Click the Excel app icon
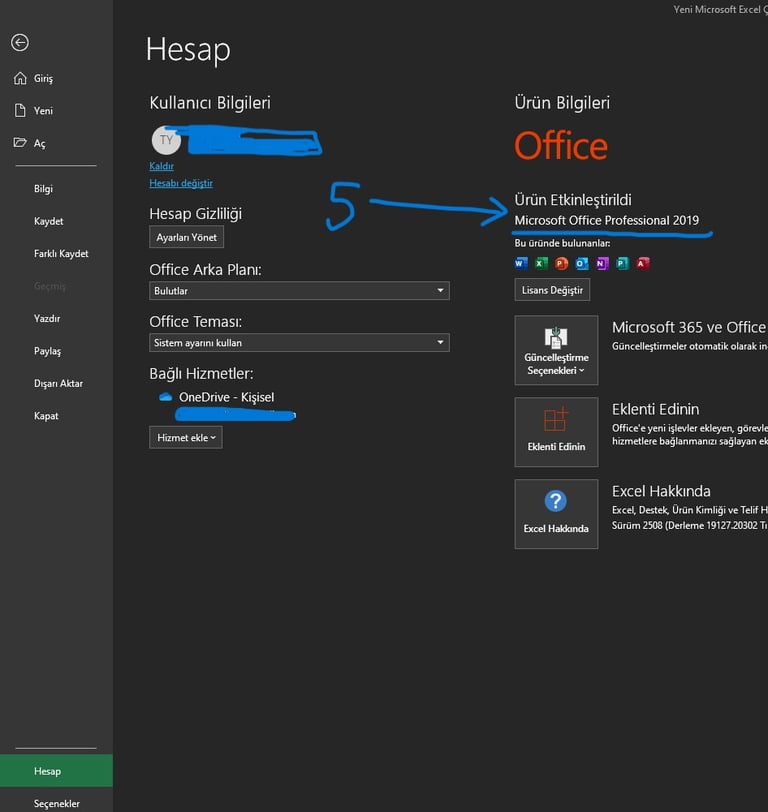This screenshot has height=812, width=768. [541, 264]
